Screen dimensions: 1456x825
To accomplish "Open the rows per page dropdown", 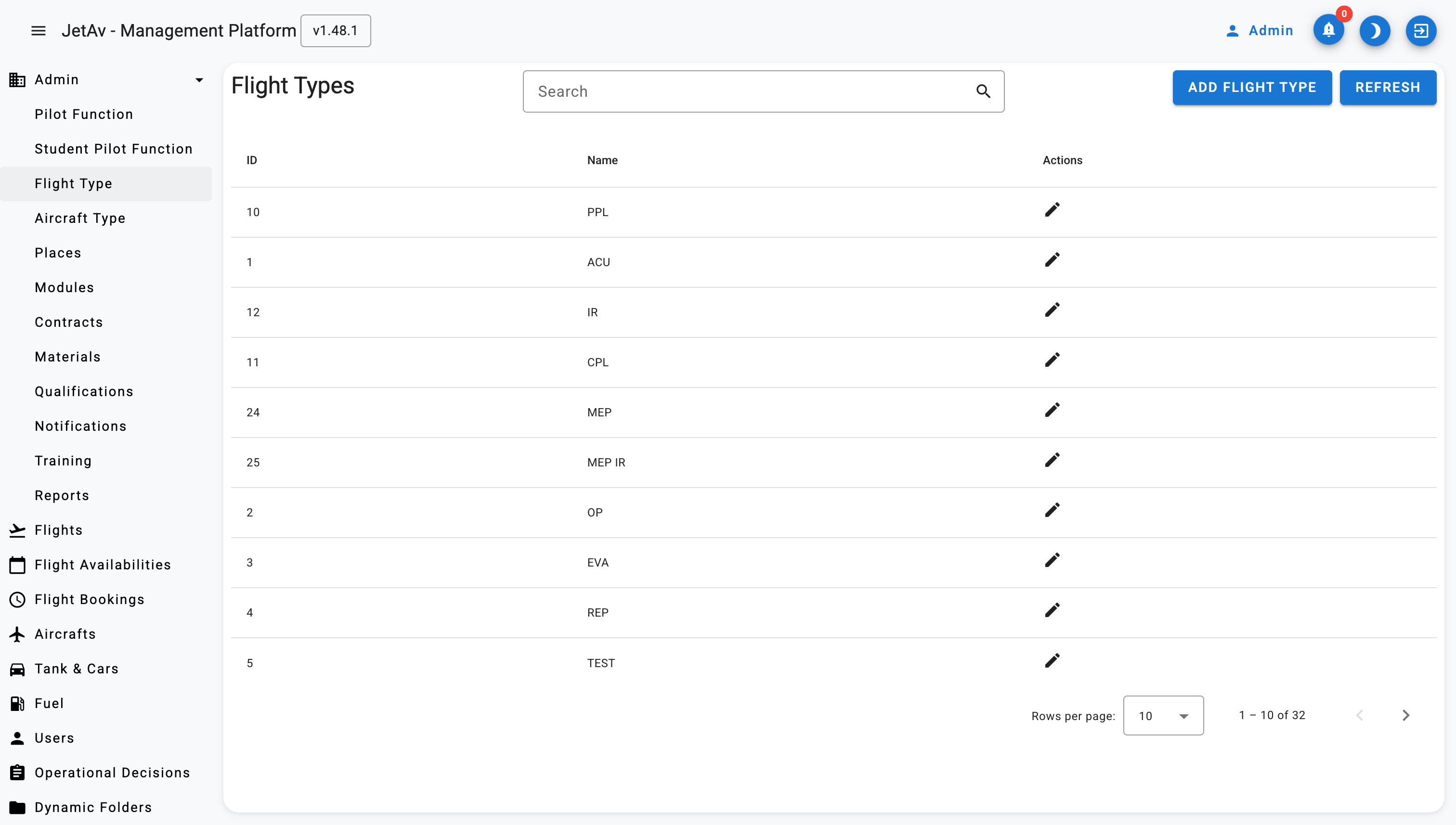I will tap(1163, 716).
